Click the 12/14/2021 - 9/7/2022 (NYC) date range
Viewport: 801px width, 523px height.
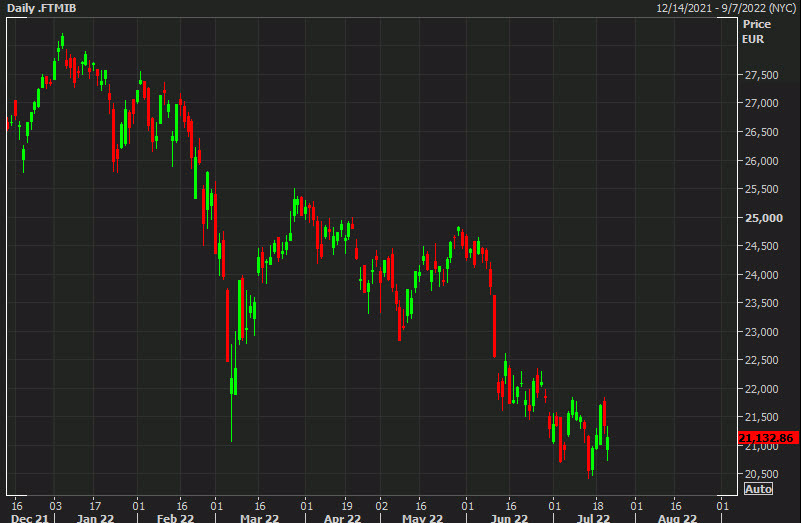tap(726, 8)
